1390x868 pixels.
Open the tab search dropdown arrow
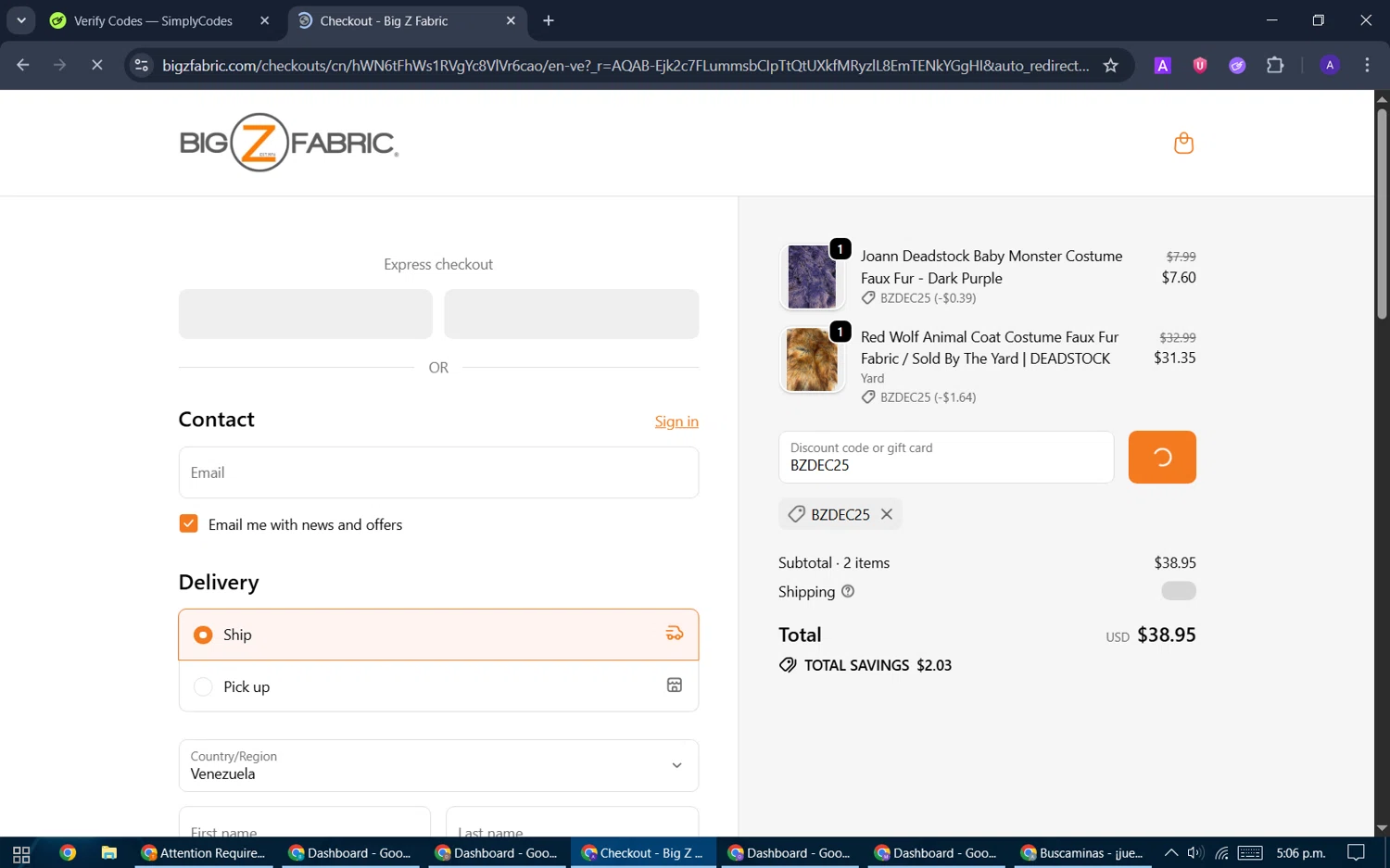point(20,20)
